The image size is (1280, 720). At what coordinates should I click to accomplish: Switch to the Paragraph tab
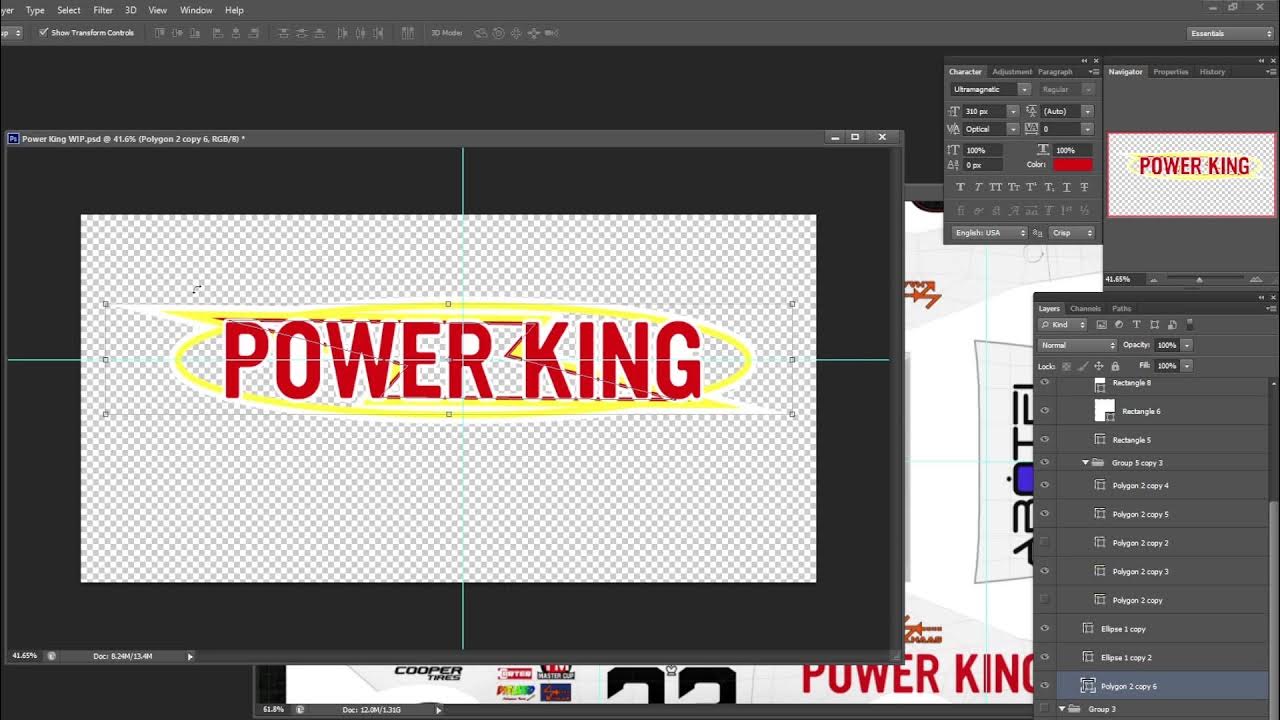pos(1055,72)
